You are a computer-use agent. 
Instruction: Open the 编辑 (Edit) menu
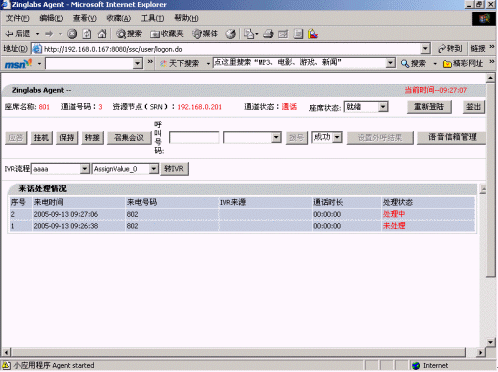click(51, 18)
